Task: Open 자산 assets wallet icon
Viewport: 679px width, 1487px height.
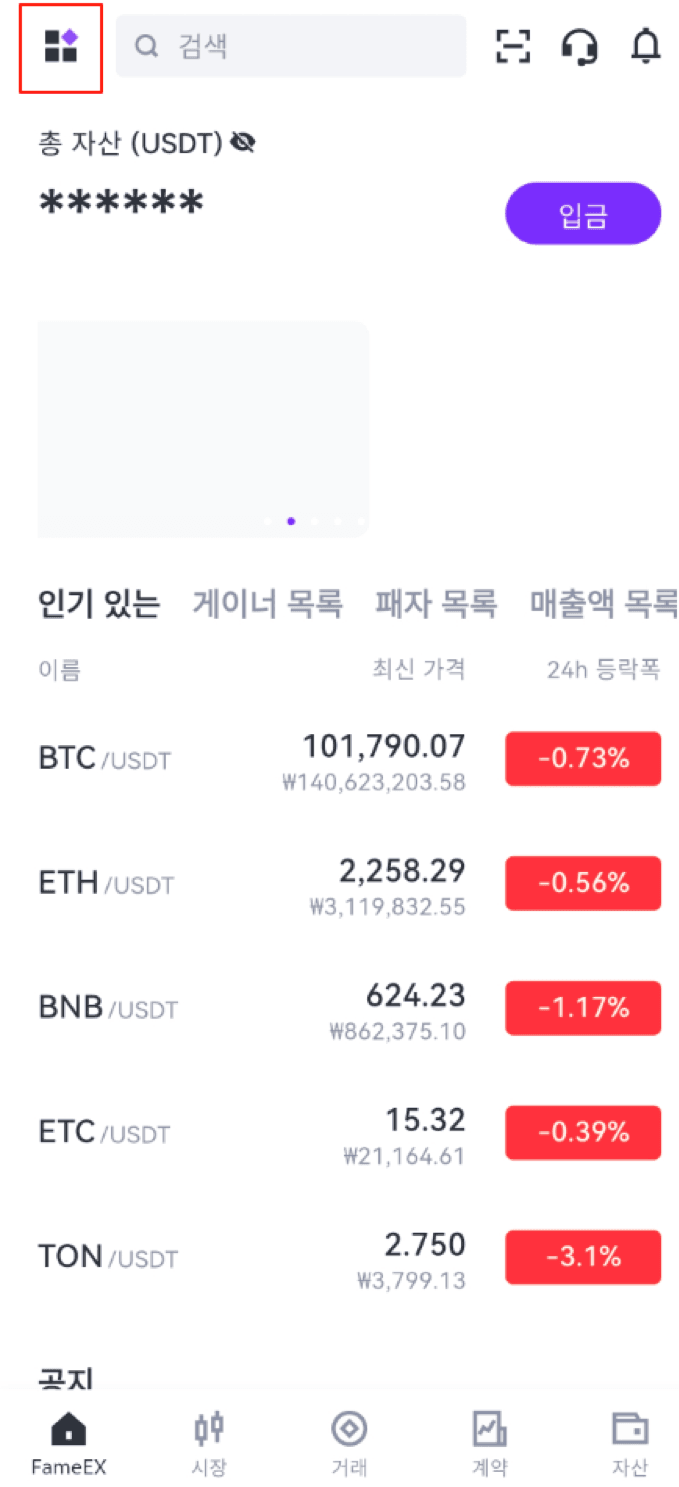Action: [630, 1429]
